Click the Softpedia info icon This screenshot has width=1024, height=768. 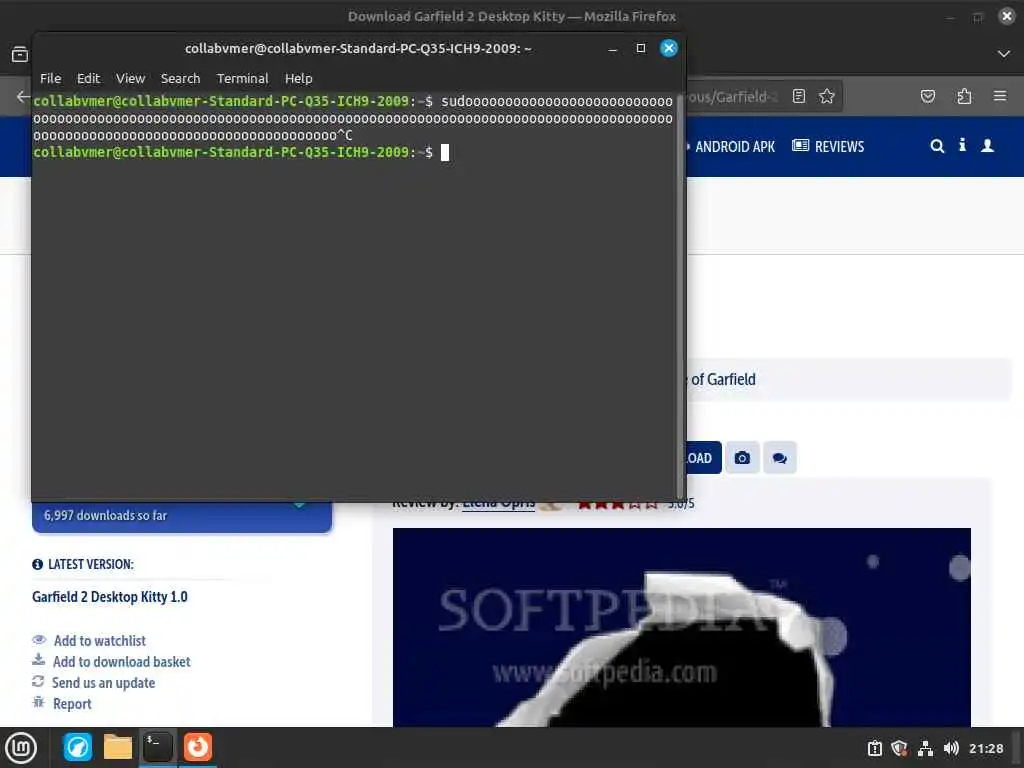coord(962,145)
